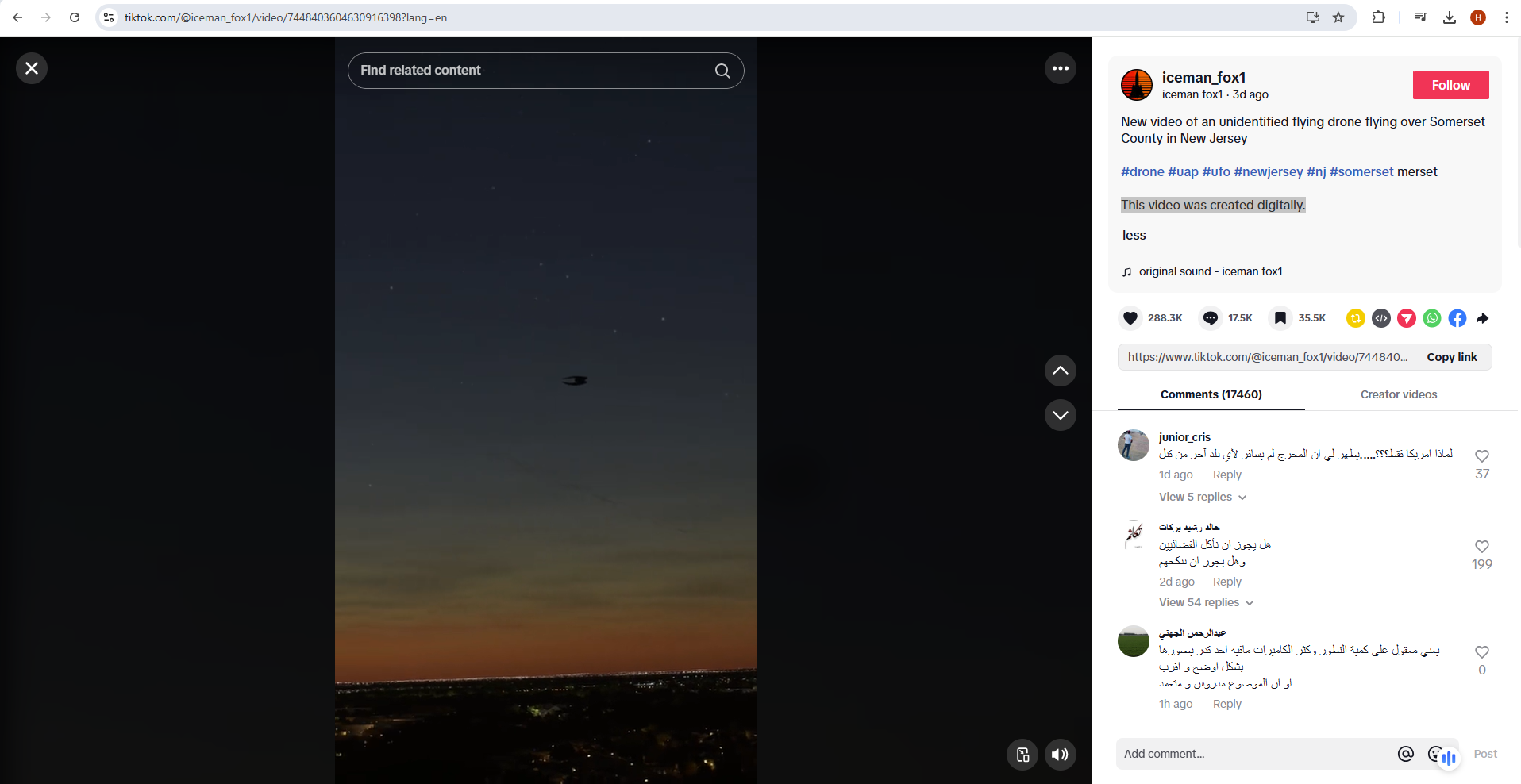
Task: Click the embed code icon
Action: click(x=1380, y=318)
